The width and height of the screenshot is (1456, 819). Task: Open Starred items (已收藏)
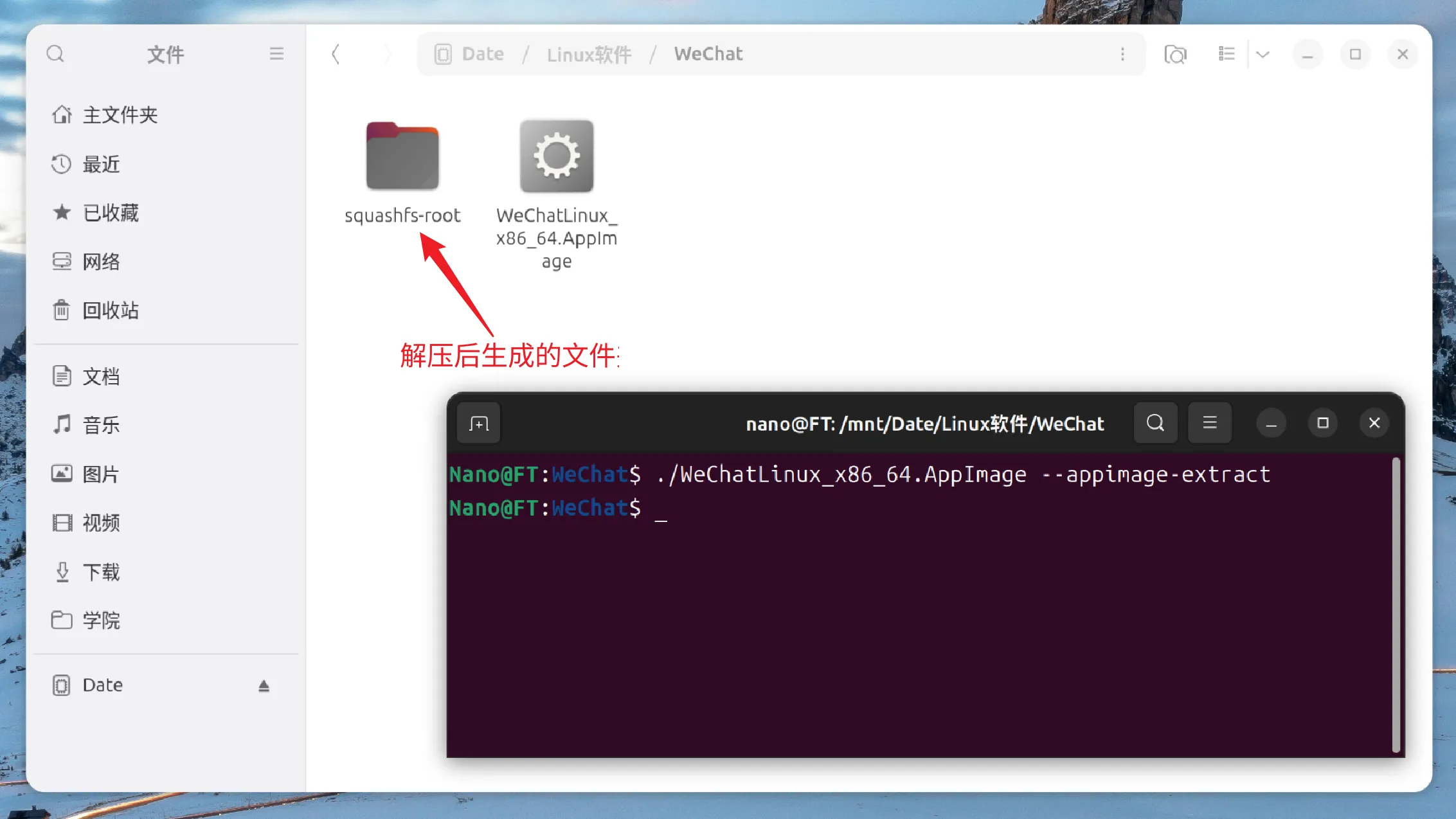click(x=166, y=213)
